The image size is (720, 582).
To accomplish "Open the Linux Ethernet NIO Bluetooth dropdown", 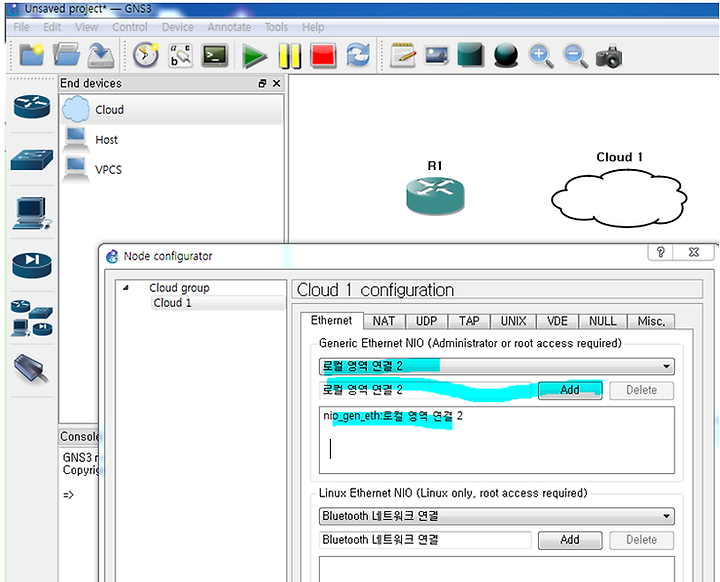I will pos(496,516).
